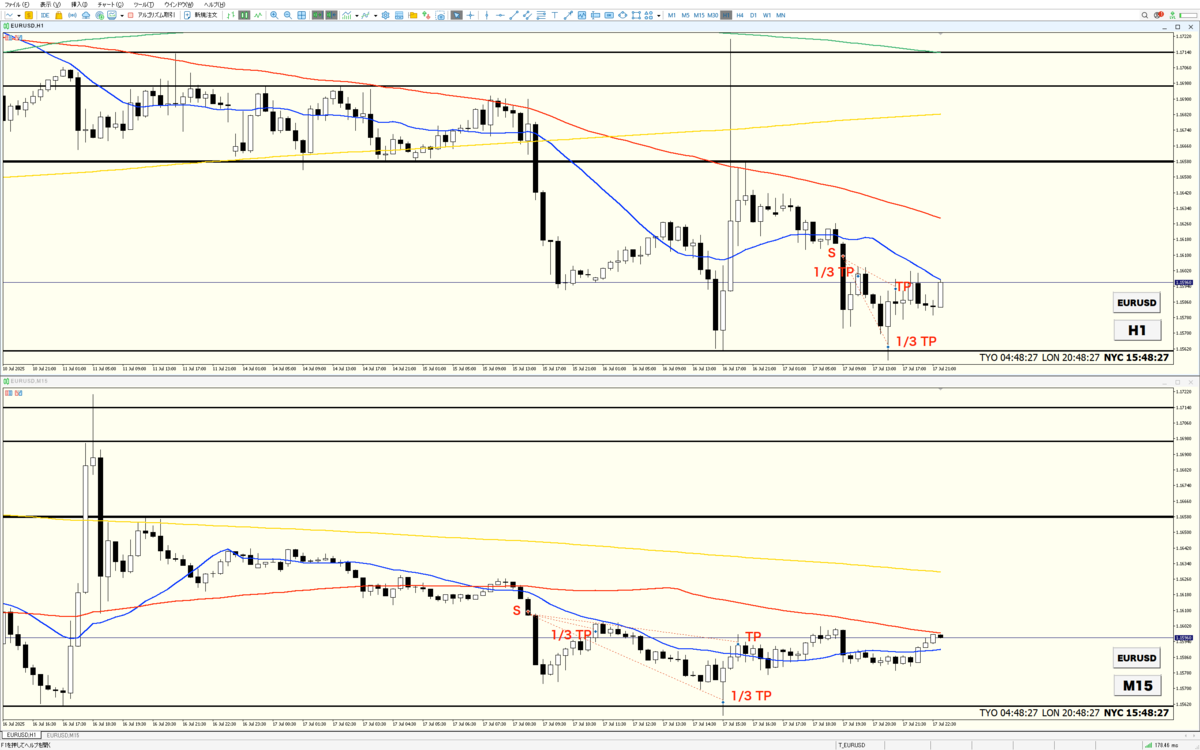
Task: Toggle the active H1 timeframe button
Action: (x=726, y=15)
